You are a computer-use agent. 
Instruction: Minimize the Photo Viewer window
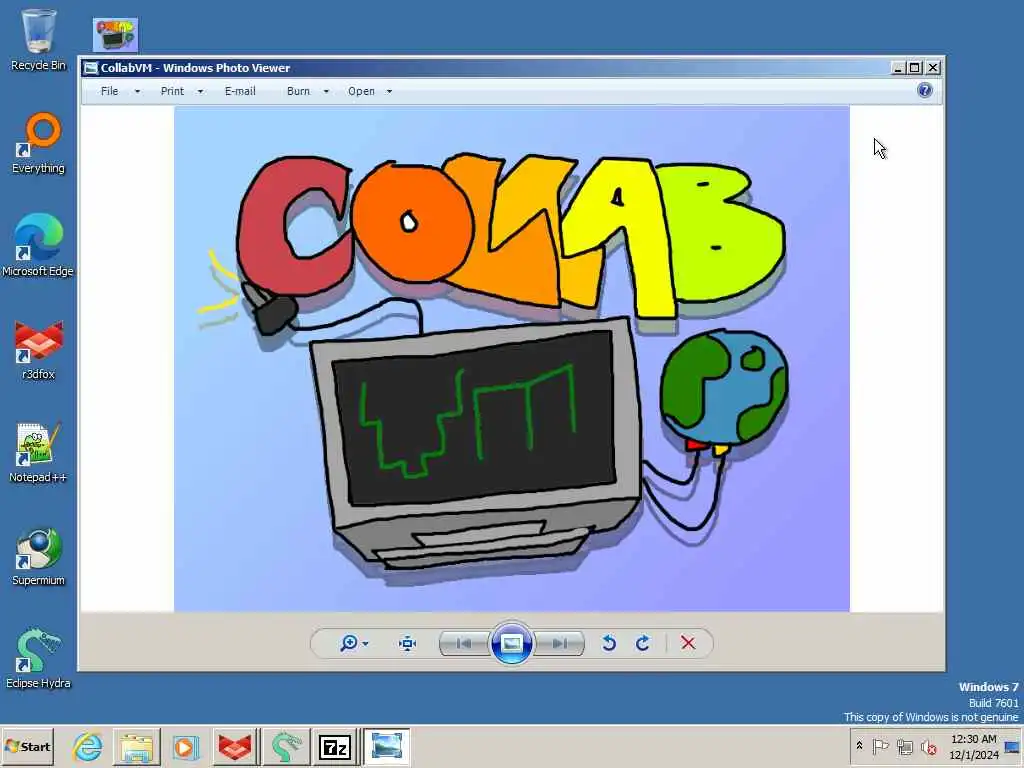click(899, 67)
